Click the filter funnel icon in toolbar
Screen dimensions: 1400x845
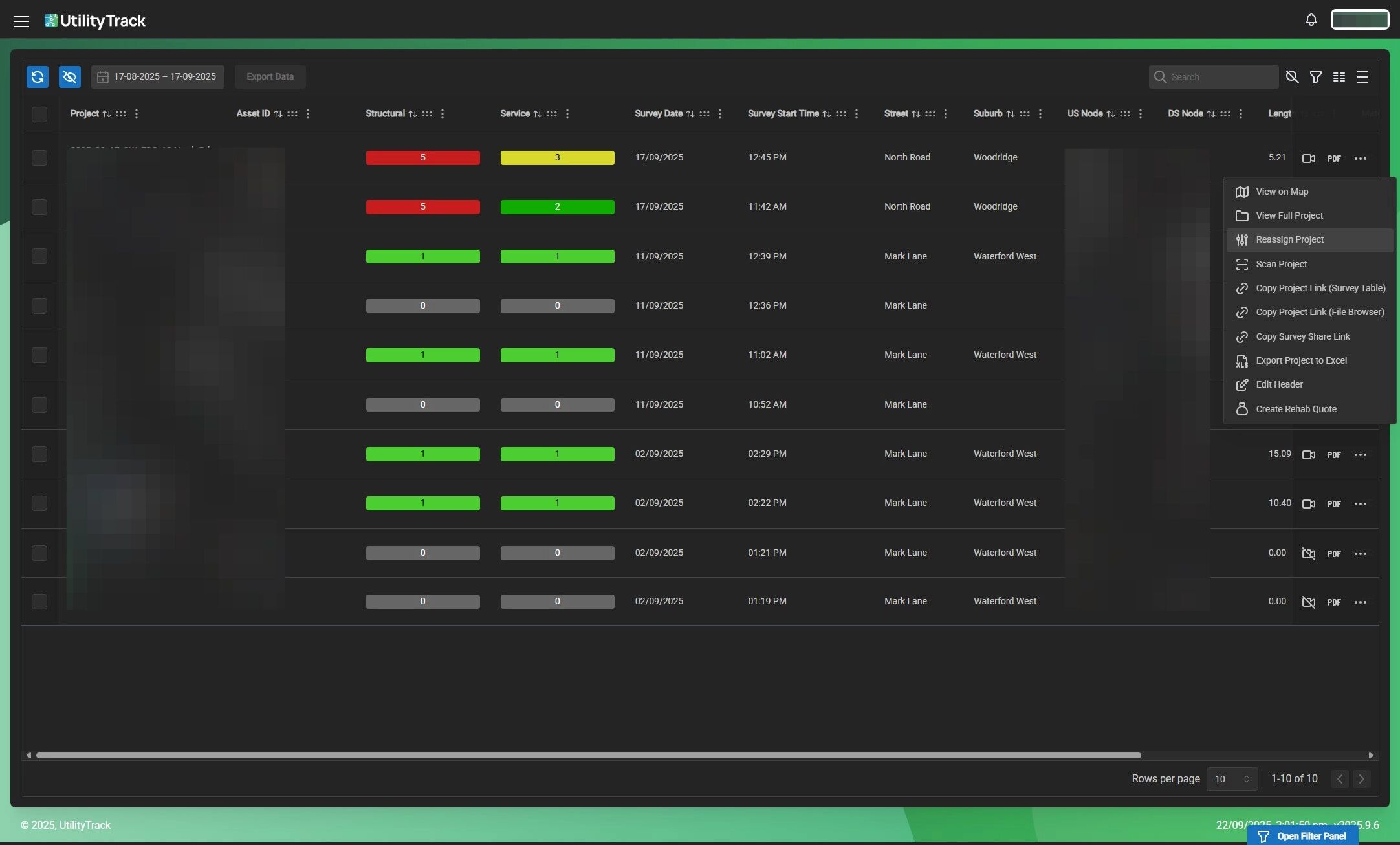coord(1315,77)
